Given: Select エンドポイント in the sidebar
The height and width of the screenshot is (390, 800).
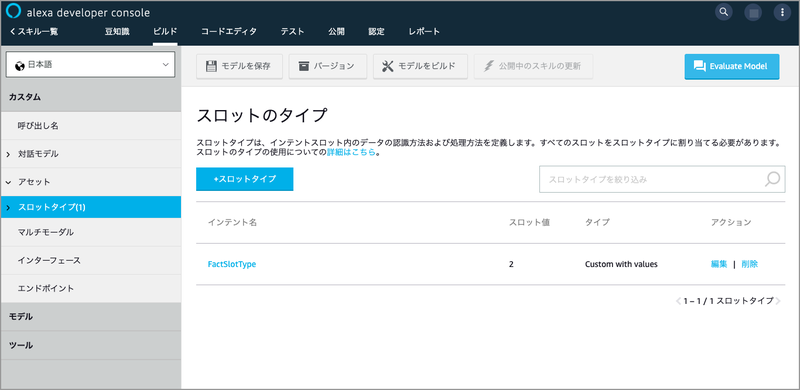Looking at the screenshot, I should coord(90,288).
